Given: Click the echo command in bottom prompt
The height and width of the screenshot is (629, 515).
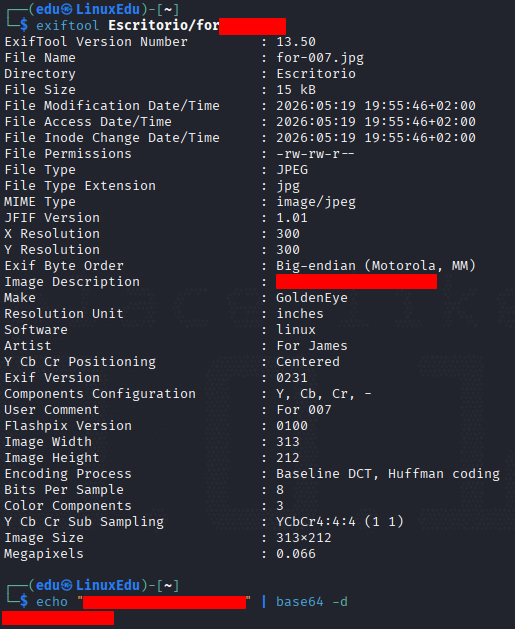Looking at the screenshot, I should 52,602.
